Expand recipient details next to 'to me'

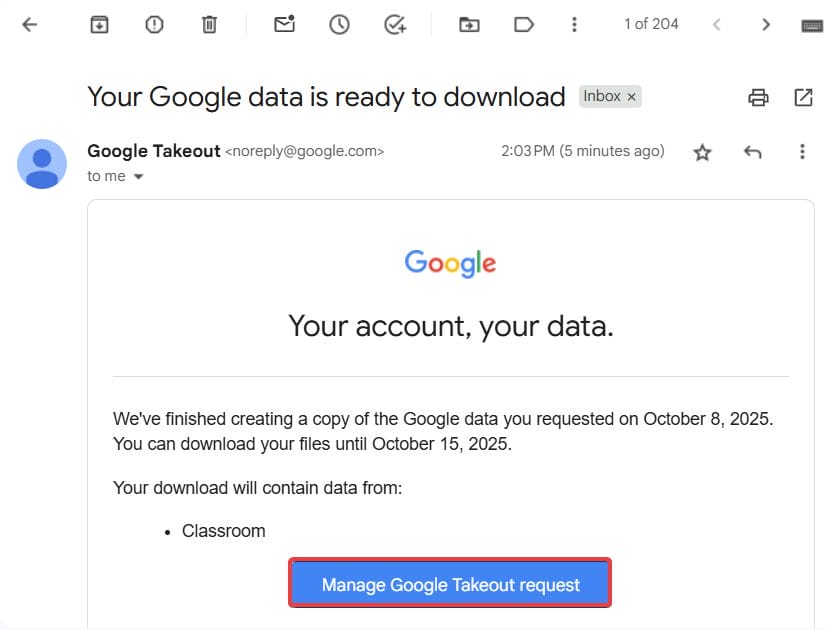[138, 177]
